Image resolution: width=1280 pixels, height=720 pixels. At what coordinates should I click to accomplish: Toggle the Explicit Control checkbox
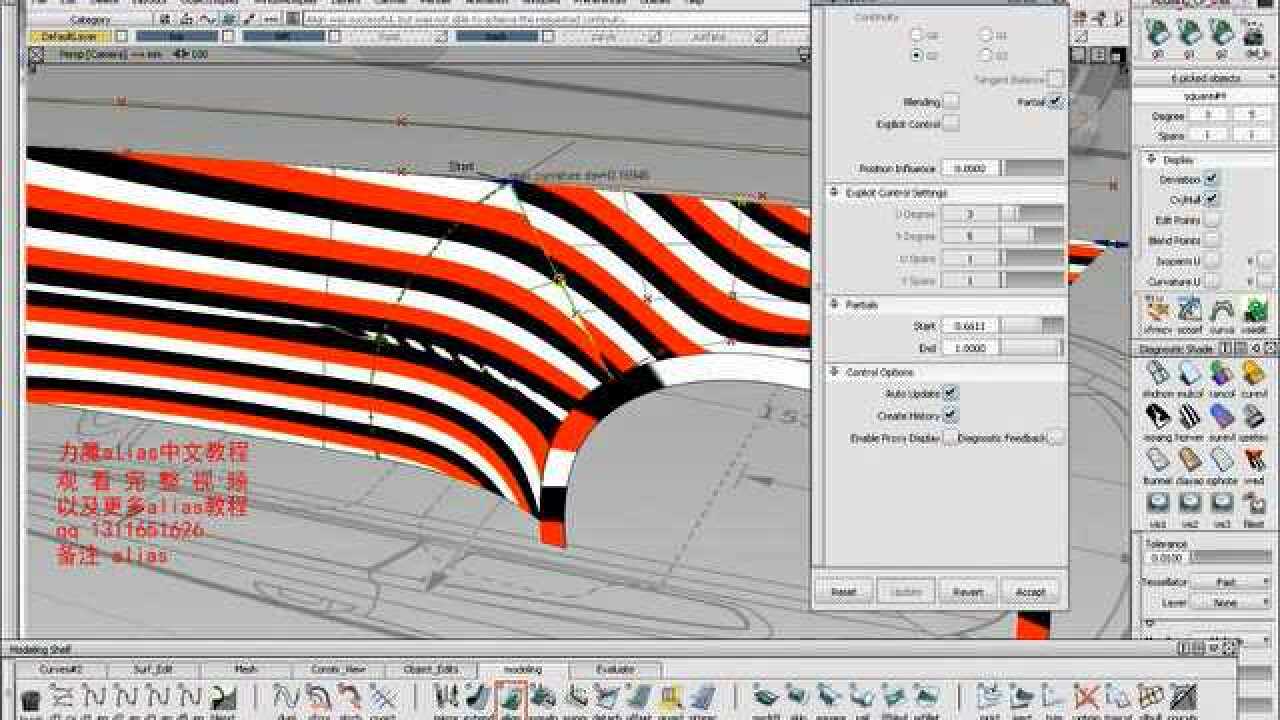pyautogui.click(x=951, y=124)
